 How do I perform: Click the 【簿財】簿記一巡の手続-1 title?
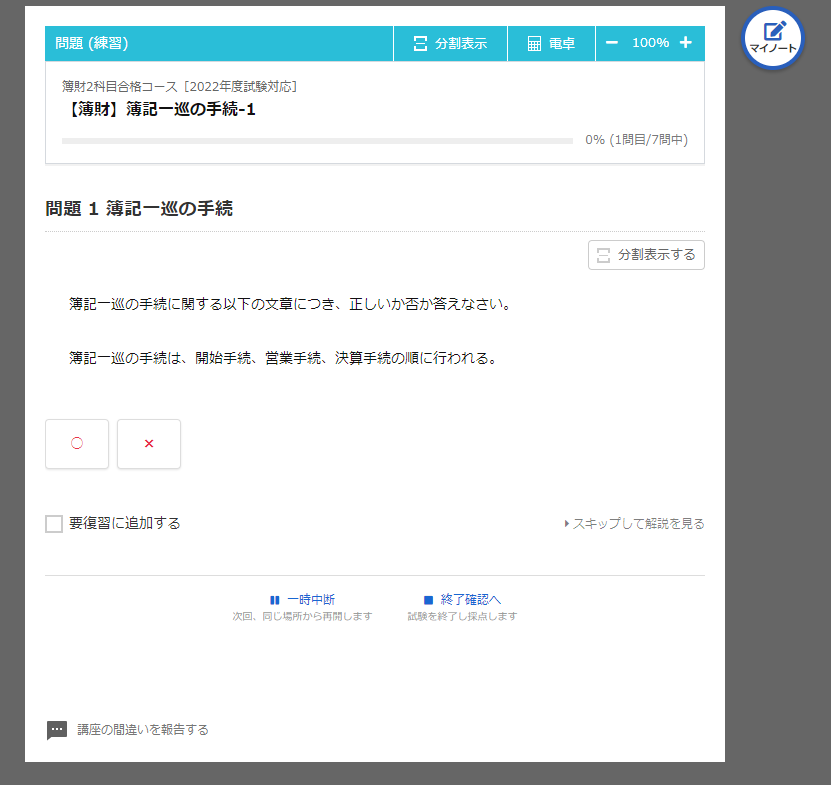[159, 109]
